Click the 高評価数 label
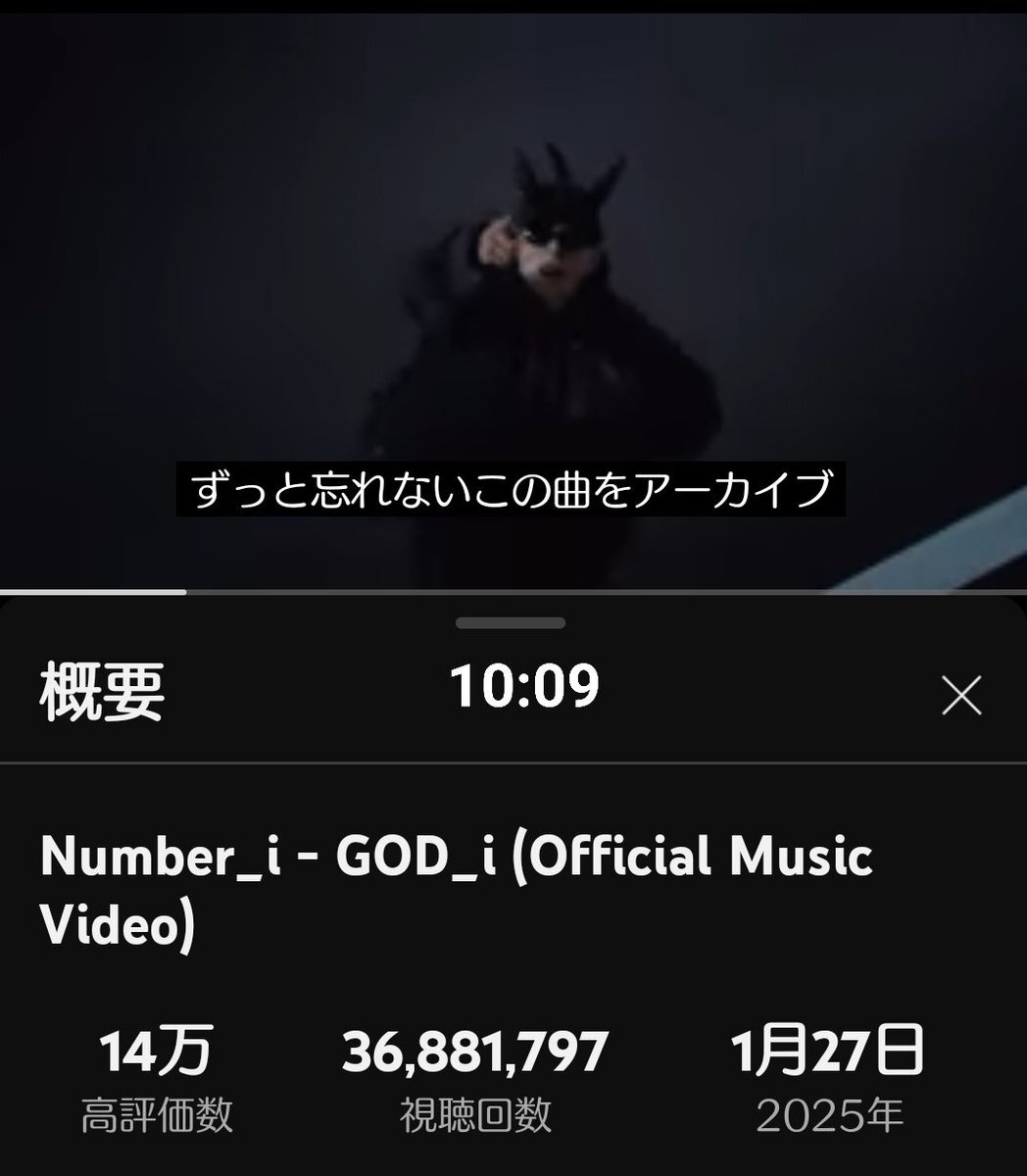The width and height of the screenshot is (1027, 1176). pos(157,1115)
